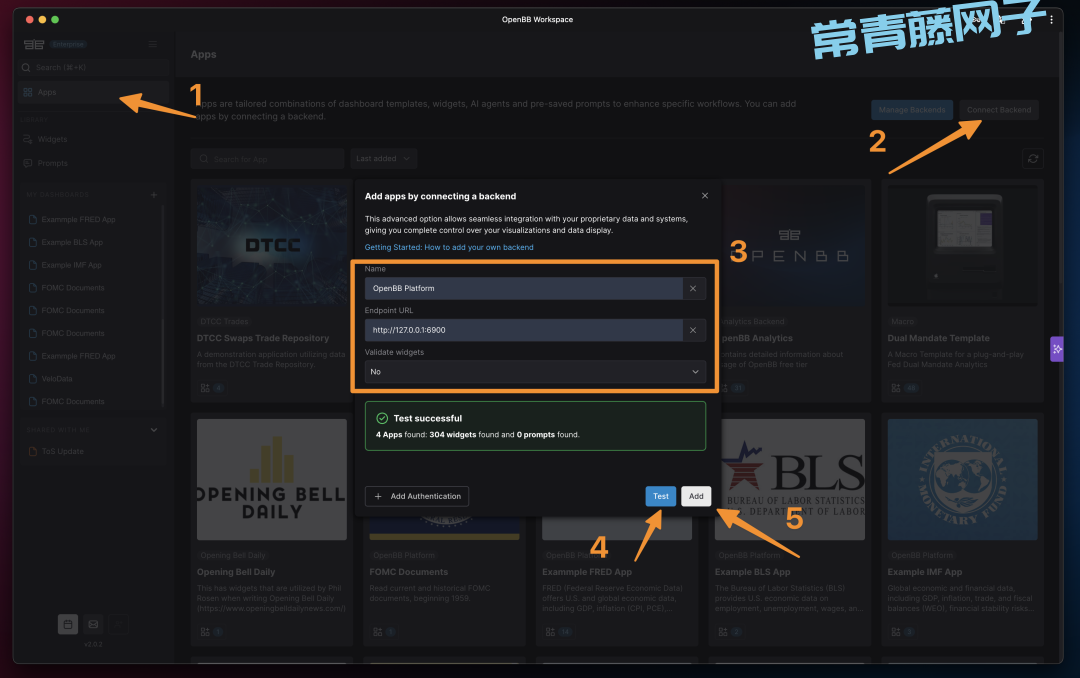This screenshot has width=1080, height=678.
Task: Open the first Exammple FRED App dashboard
Action: tap(78, 220)
